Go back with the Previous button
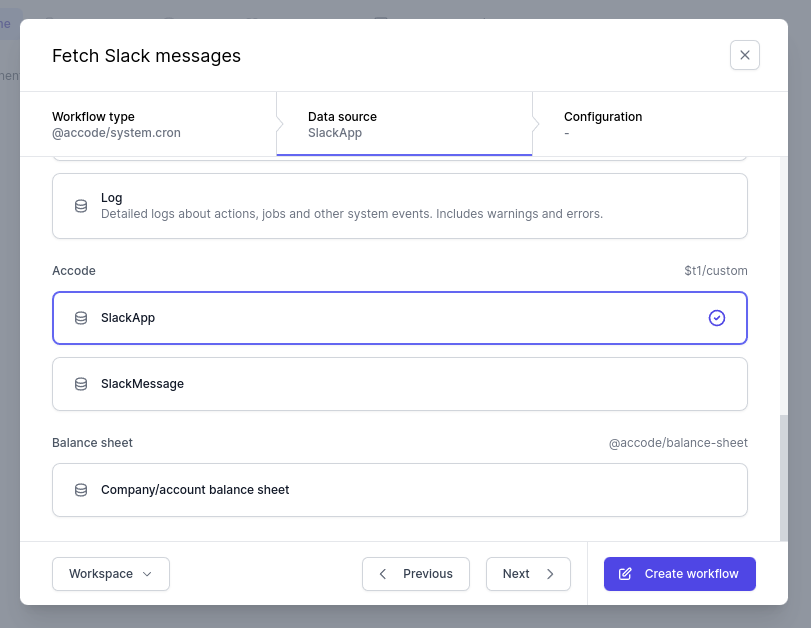Image resolution: width=811 pixels, height=628 pixels. point(416,574)
